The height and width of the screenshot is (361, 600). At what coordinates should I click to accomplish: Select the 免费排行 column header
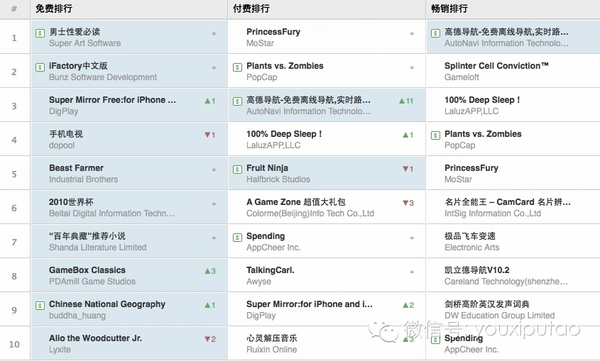point(54,8)
